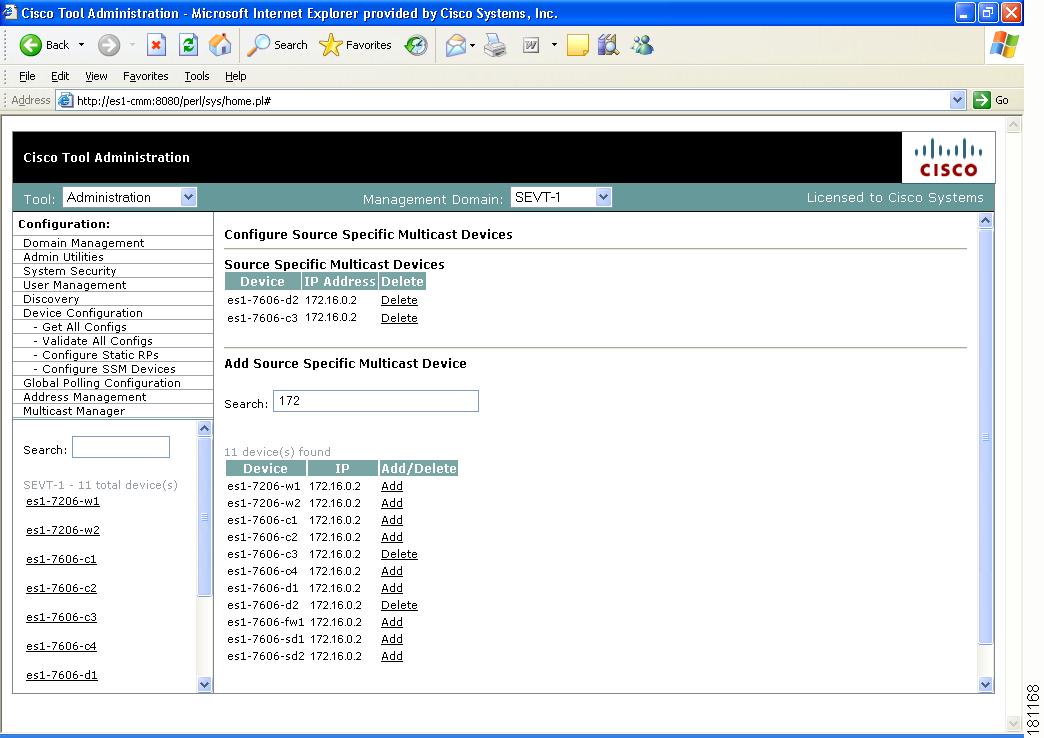Click the left device list scrollbar up arrow
Viewport: 1044px width, 738px height.
(x=204, y=428)
